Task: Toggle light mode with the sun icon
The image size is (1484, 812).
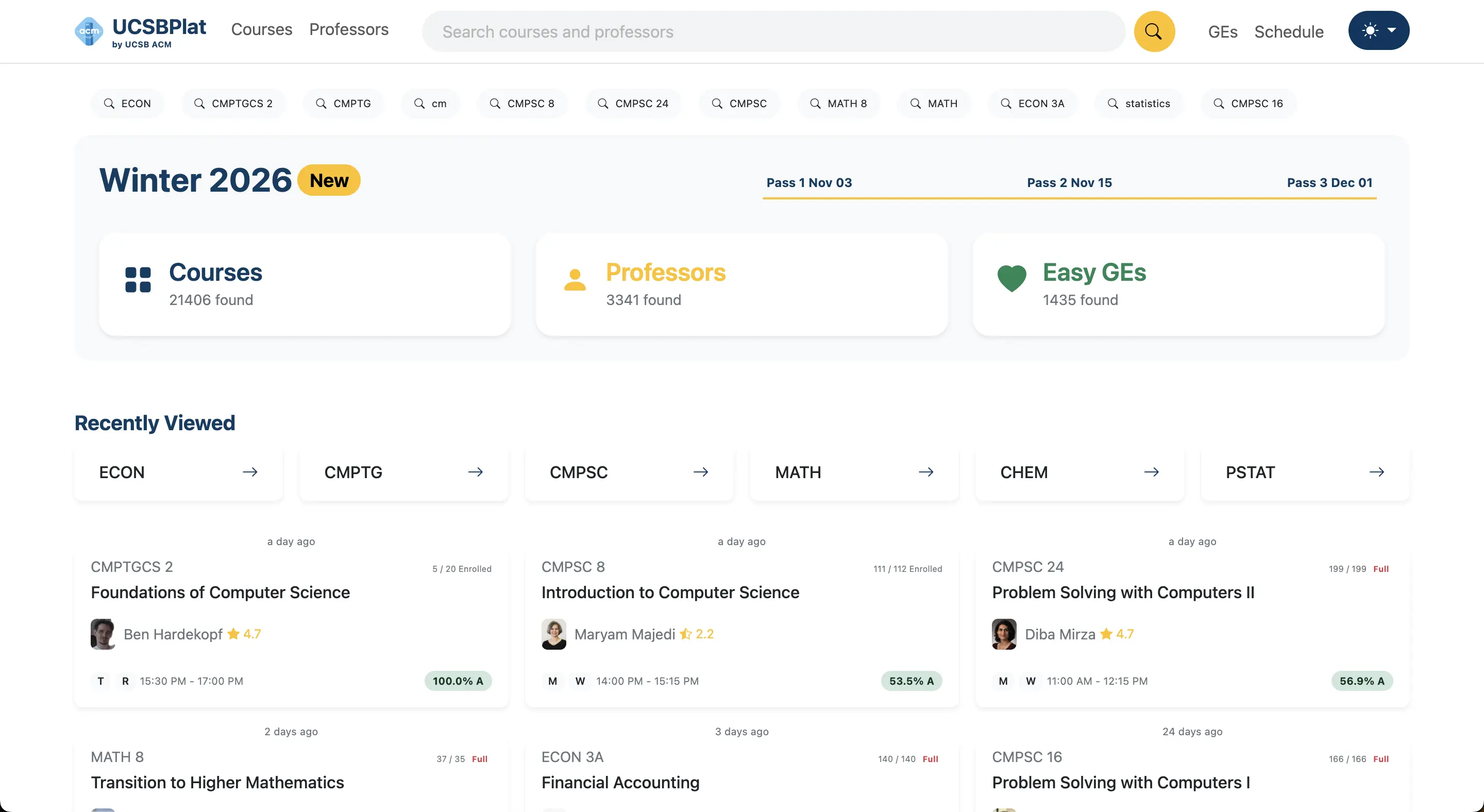Action: coord(1370,30)
